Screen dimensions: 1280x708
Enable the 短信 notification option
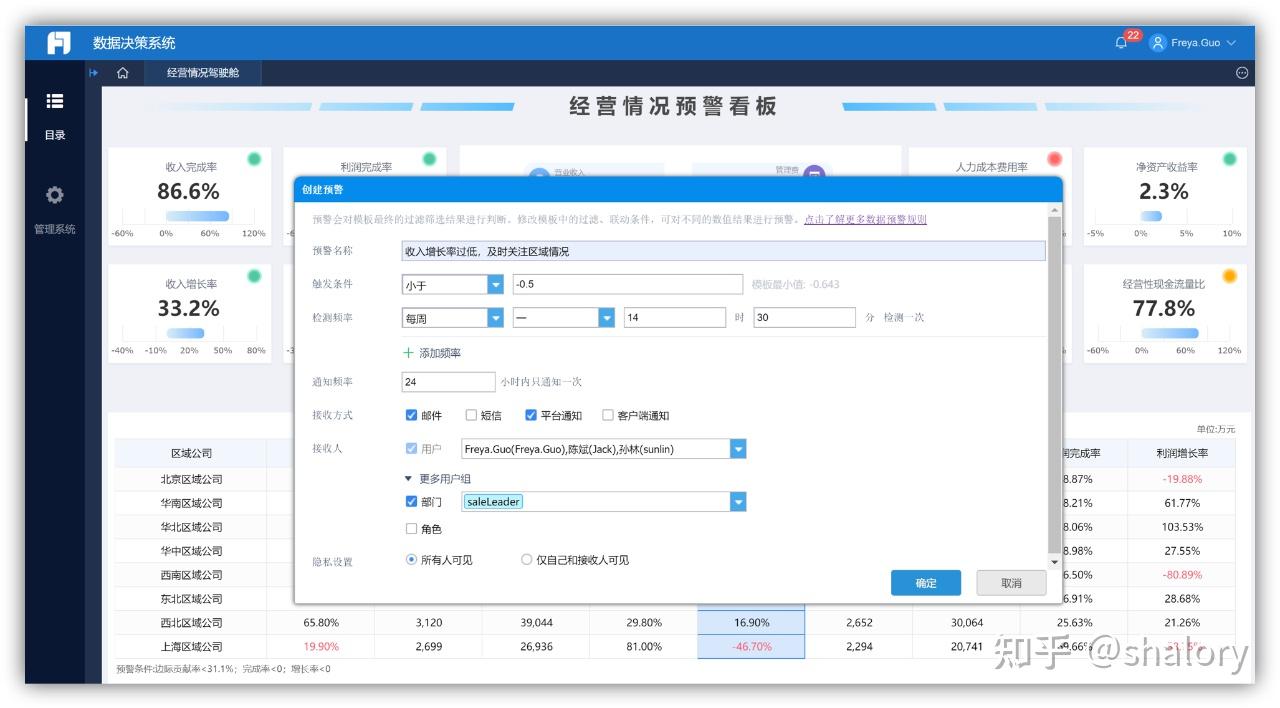470,415
